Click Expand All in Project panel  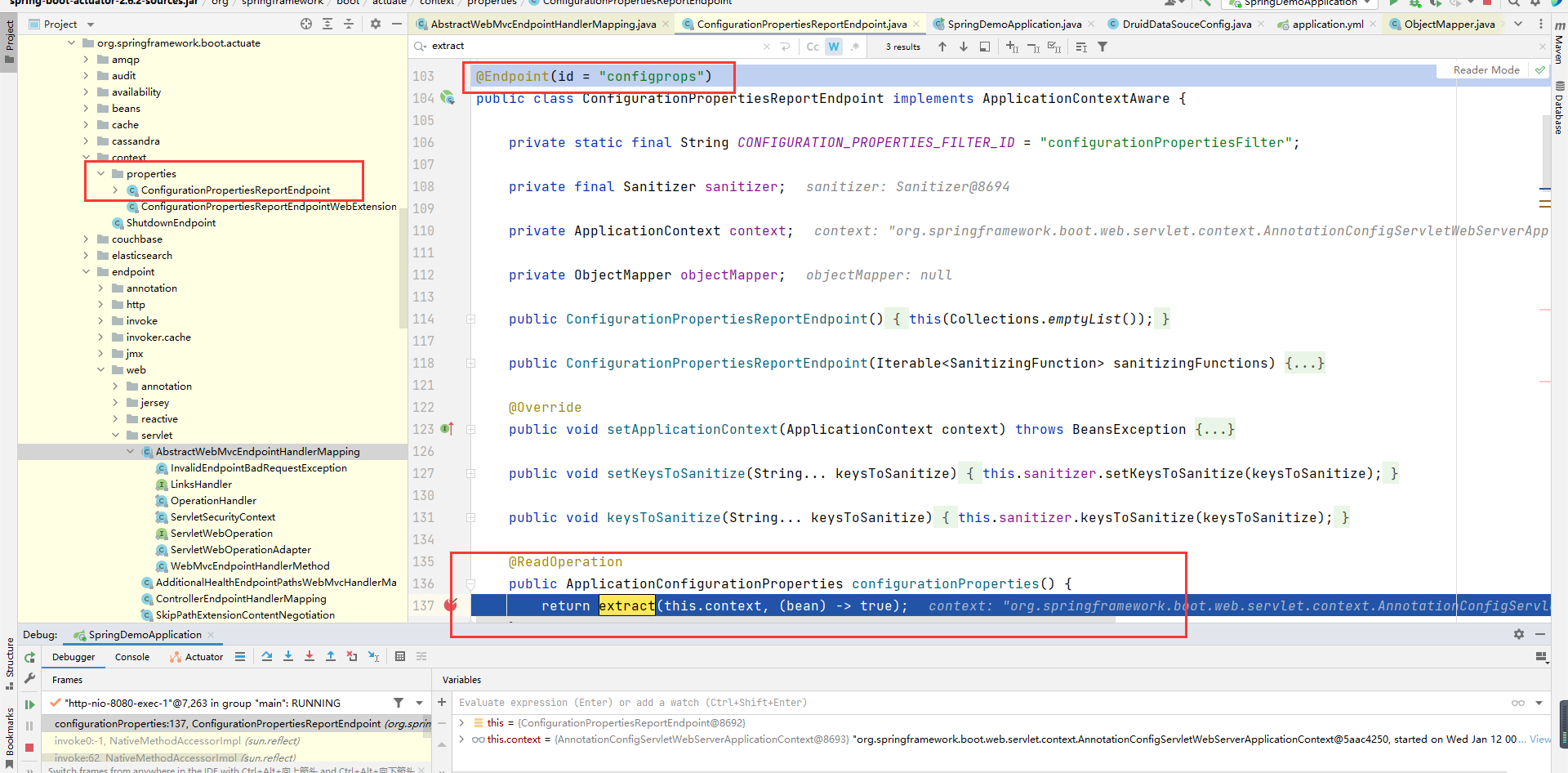[327, 24]
